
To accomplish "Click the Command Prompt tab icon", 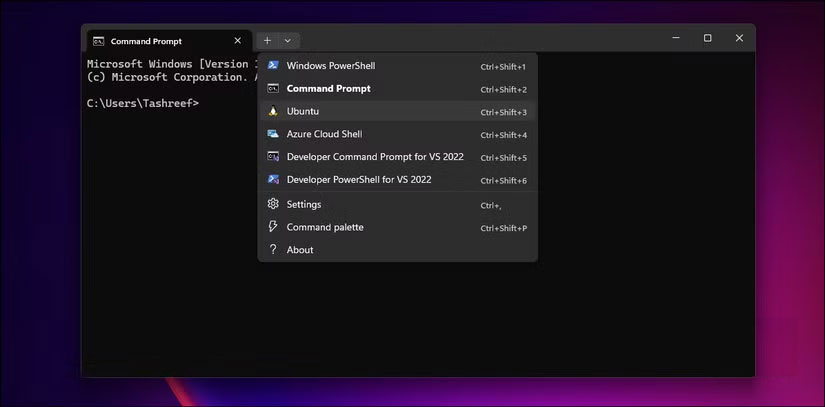I will [98, 41].
